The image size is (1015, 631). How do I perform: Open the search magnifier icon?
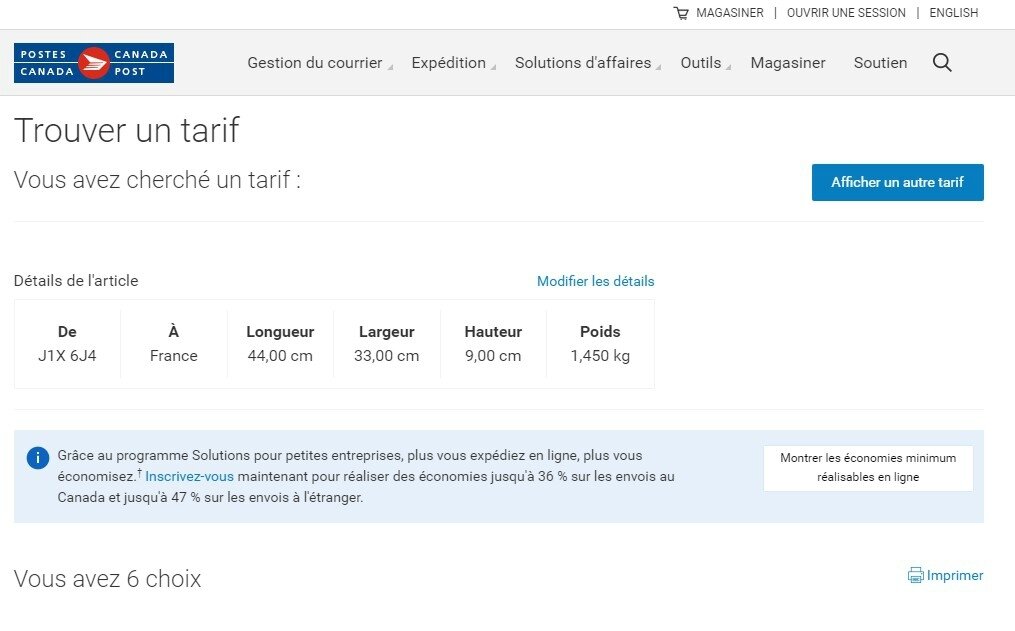(x=942, y=63)
